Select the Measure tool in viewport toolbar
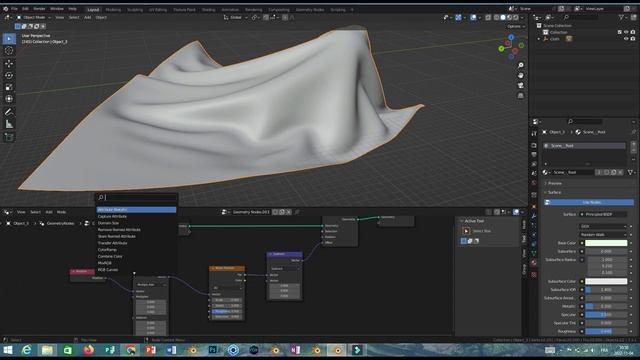This screenshot has width=640, height=360. (x=9, y=124)
